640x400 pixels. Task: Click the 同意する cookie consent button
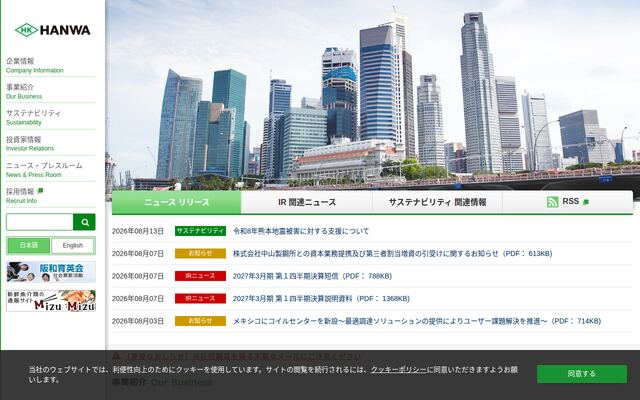click(x=582, y=374)
